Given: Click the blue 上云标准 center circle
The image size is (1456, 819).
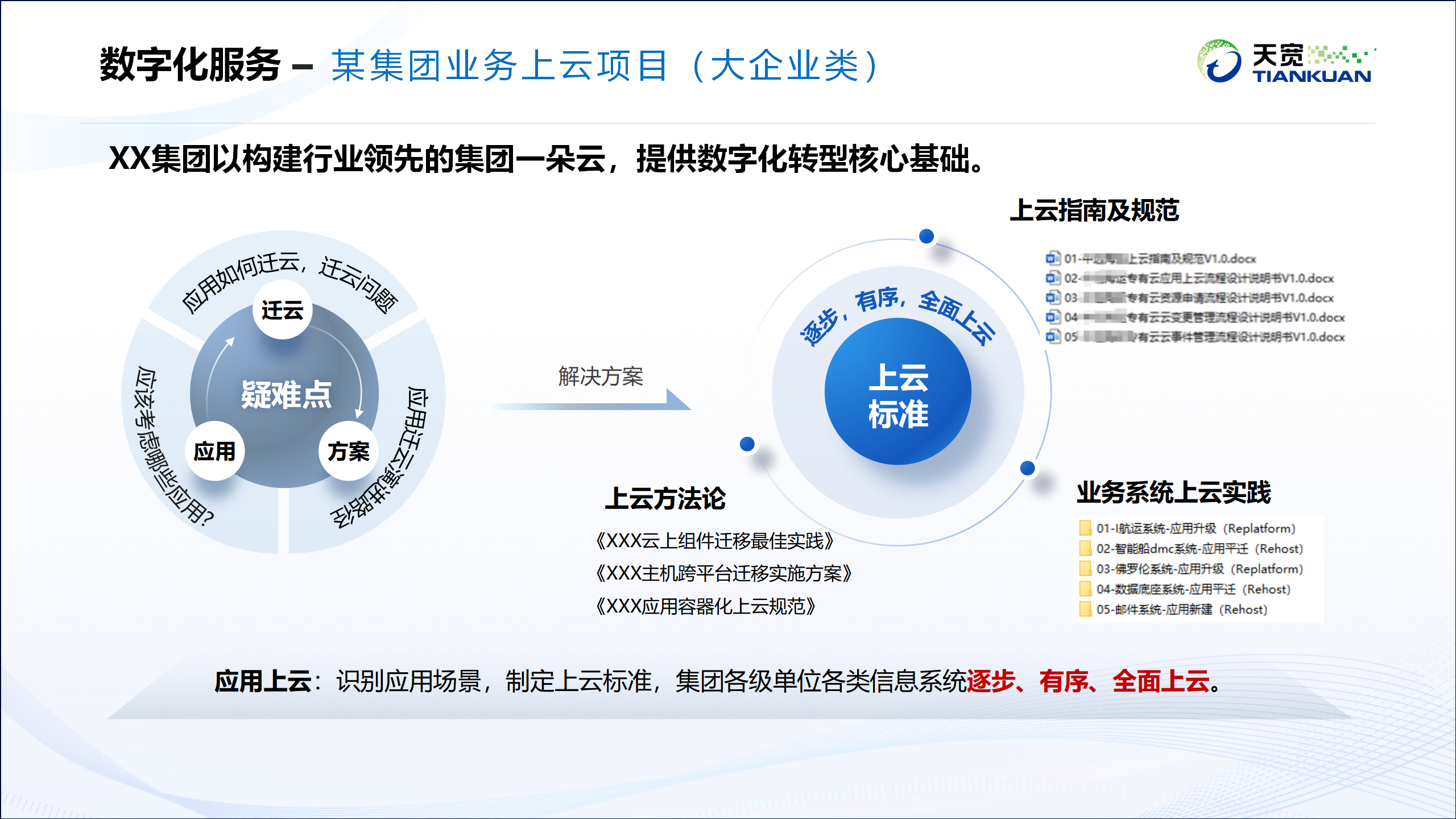Looking at the screenshot, I should 897,392.
